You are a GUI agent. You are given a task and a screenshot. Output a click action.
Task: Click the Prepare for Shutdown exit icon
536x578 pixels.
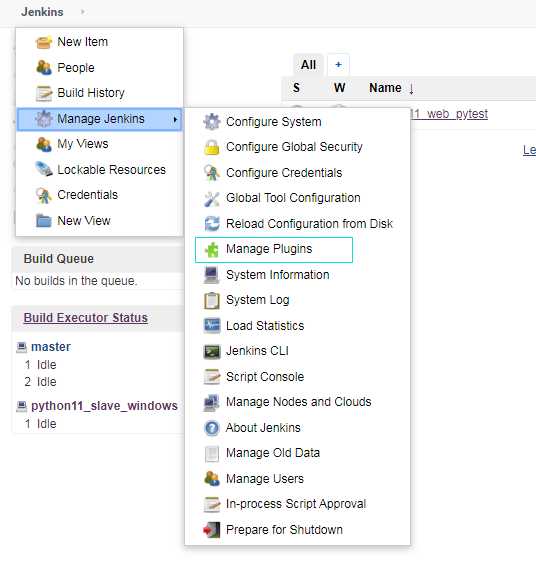coord(212,530)
